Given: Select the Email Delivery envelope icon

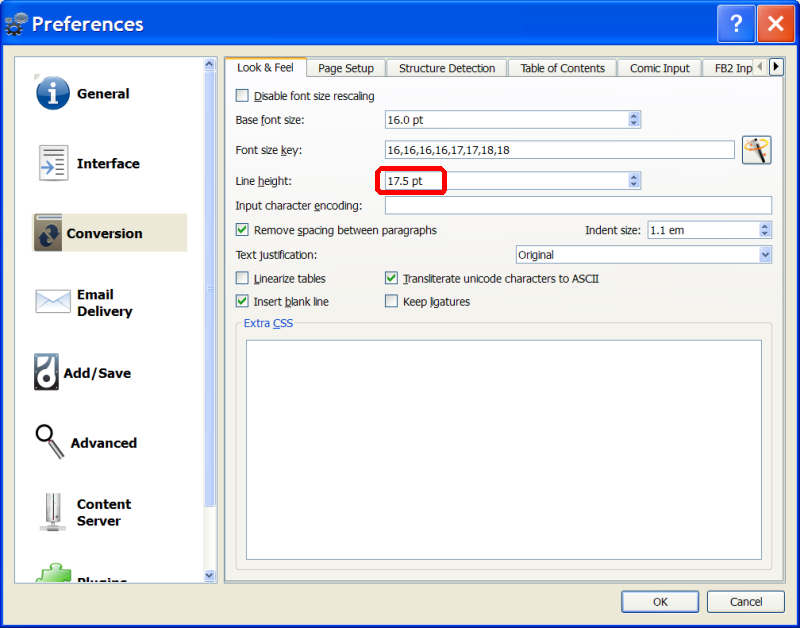Looking at the screenshot, I should point(53,302).
